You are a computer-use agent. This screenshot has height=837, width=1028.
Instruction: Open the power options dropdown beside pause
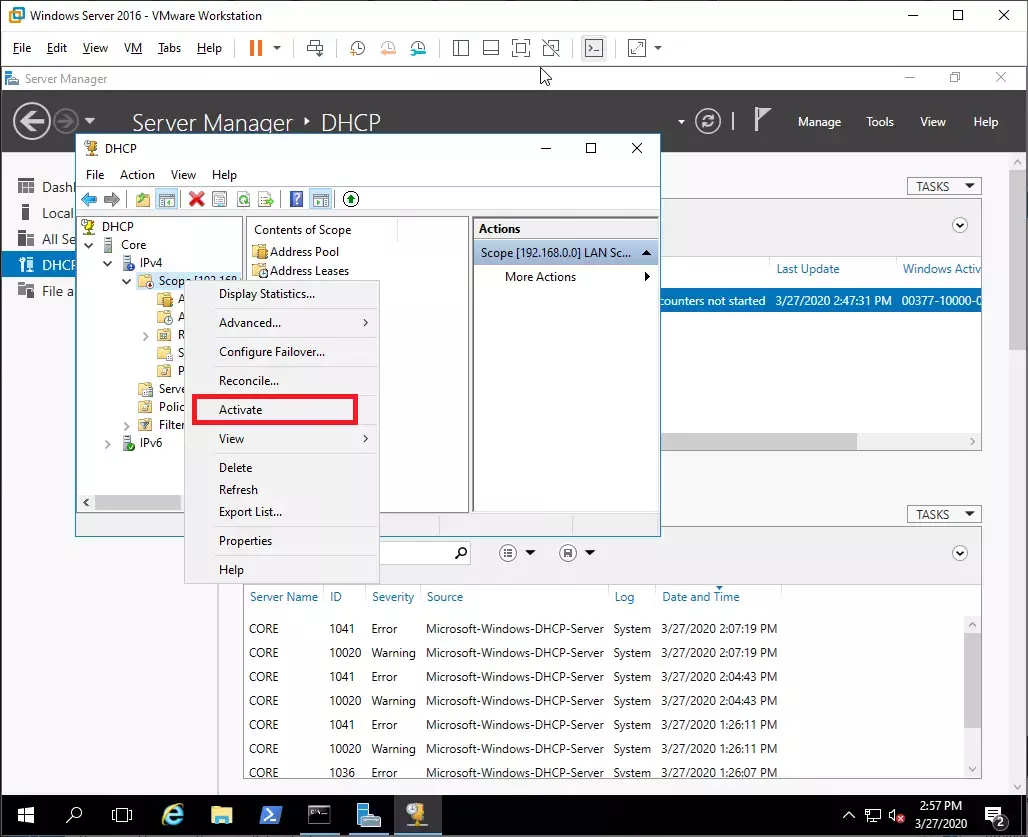(x=277, y=48)
